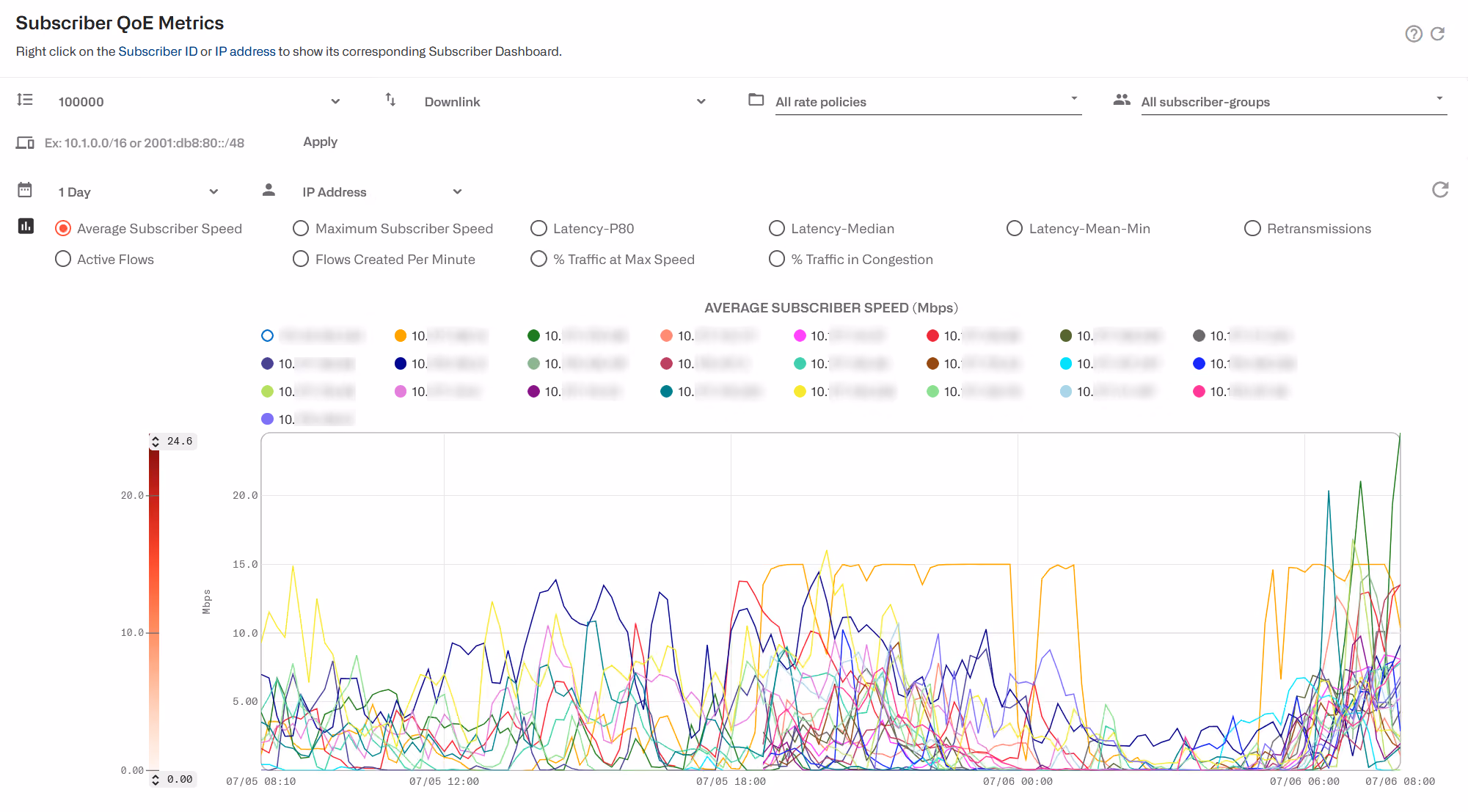
Task: Click the bar chart metrics icon
Action: [26, 226]
